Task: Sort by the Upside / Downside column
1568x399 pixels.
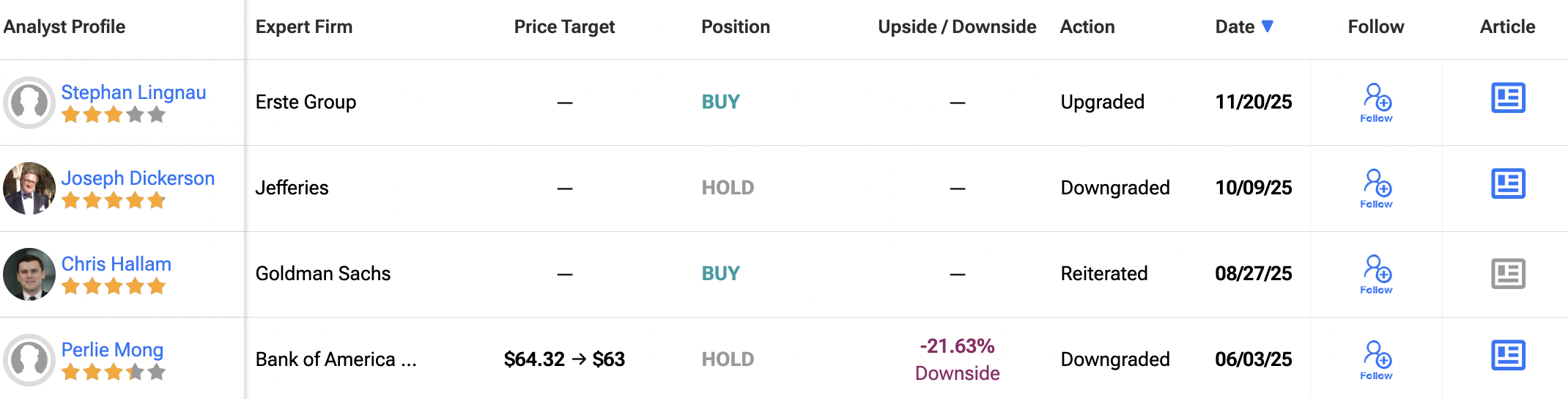Action: (957, 27)
